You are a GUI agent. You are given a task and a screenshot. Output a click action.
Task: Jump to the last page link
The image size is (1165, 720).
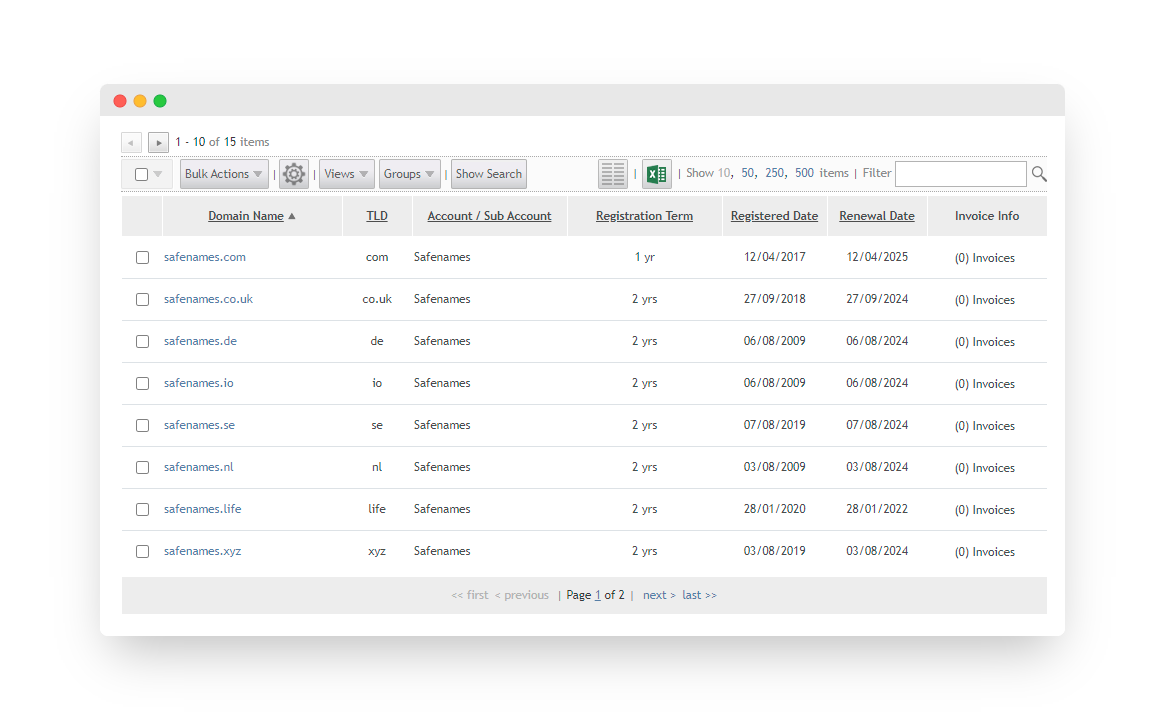(699, 595)
